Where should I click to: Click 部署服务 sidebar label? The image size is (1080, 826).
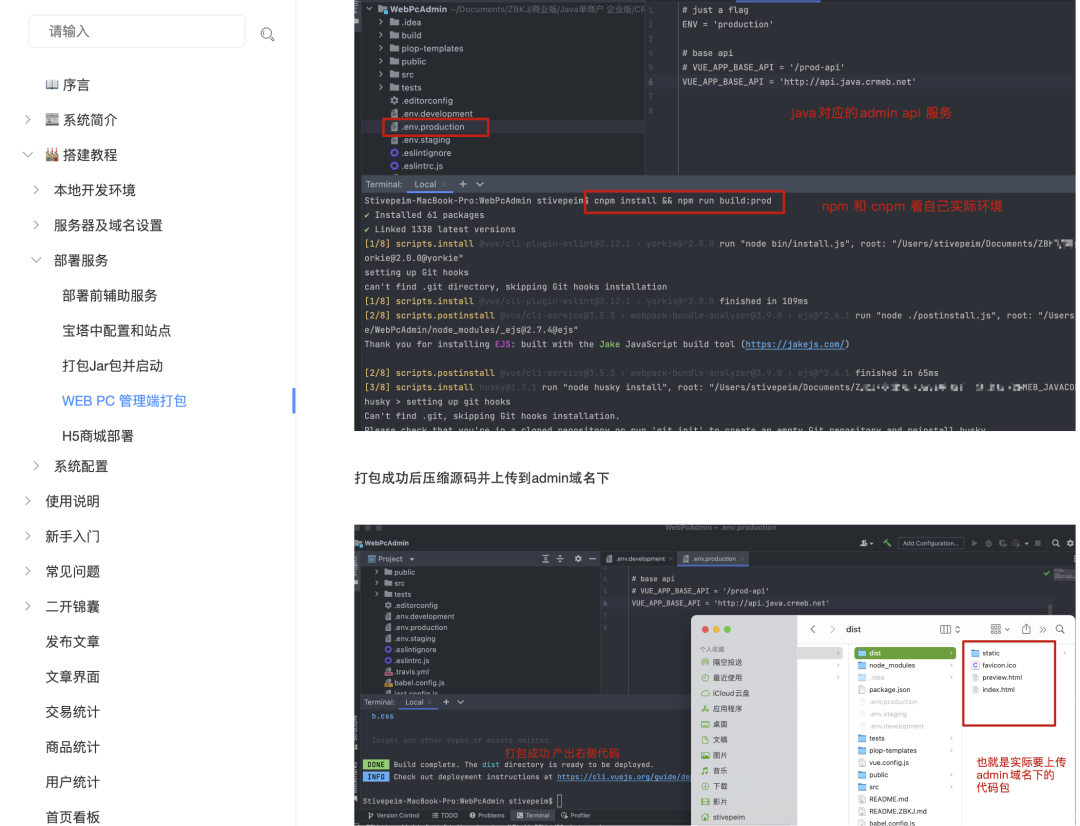81,260
